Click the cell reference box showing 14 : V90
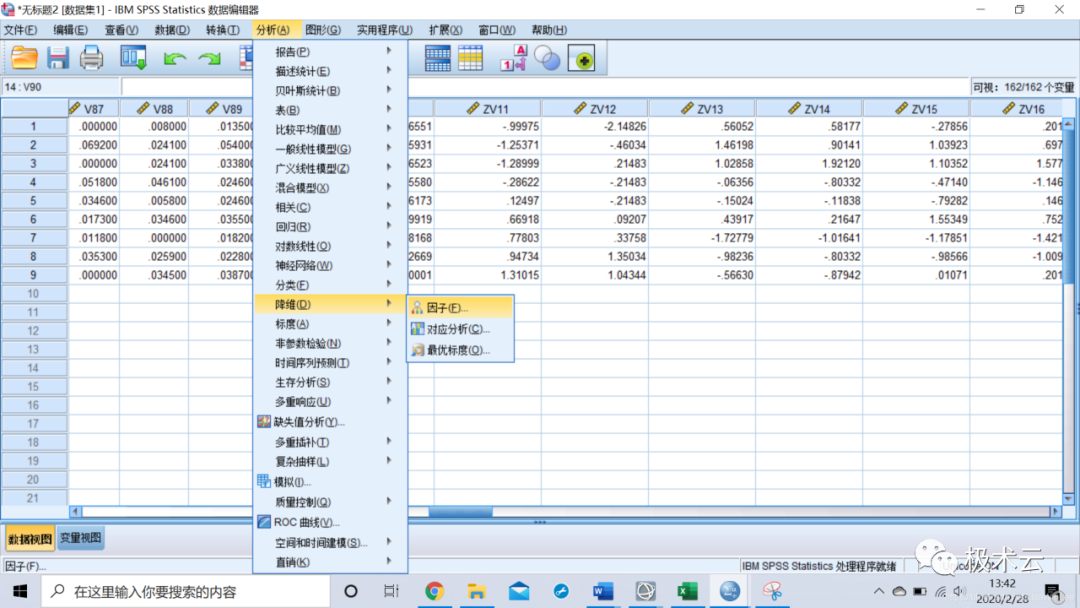This screenshot has height=608, width=1080. click(61, 87)
